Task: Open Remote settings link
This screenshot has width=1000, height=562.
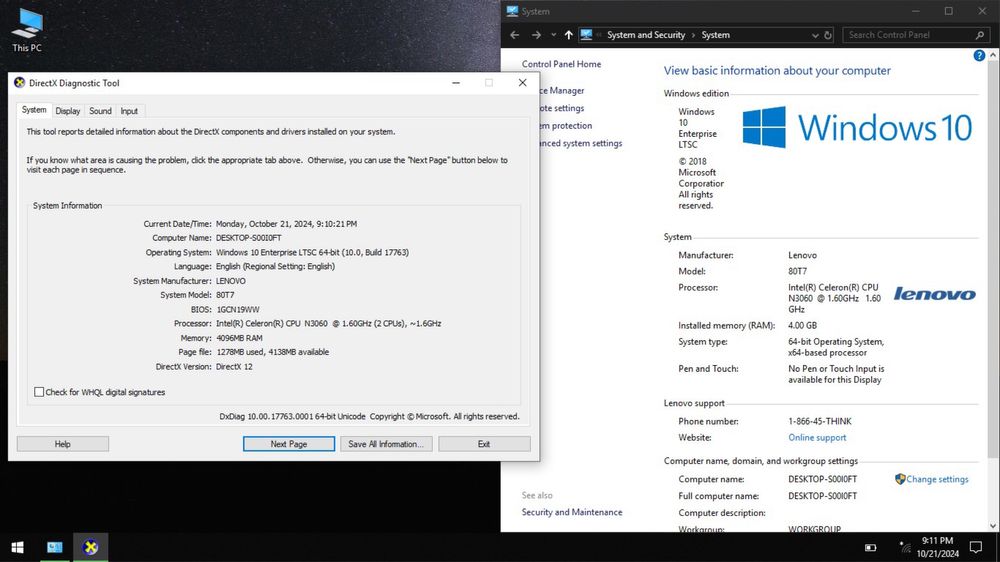Action: [x=562, y=108]
